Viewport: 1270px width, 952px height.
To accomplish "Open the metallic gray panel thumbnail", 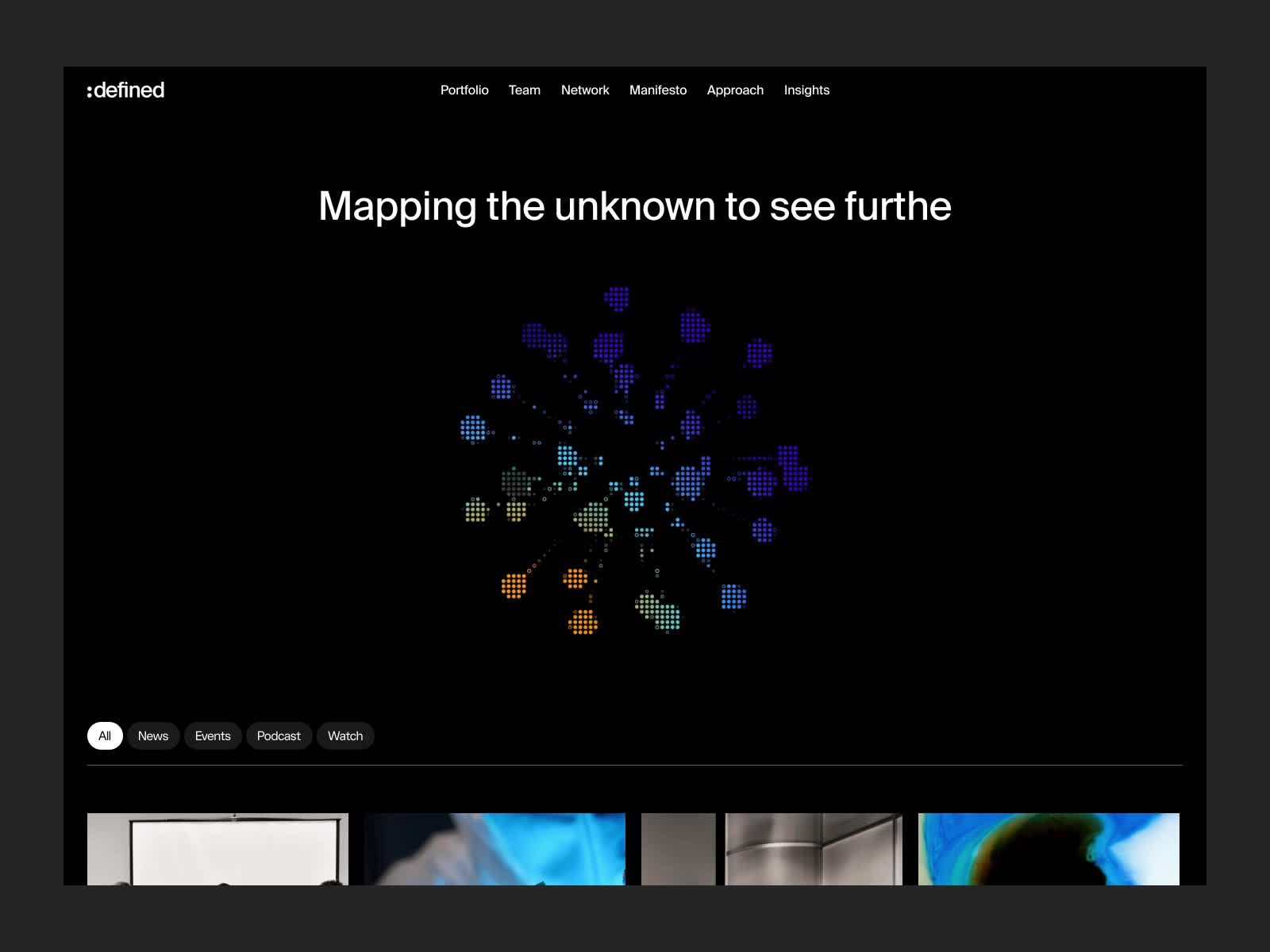I will [772, 849].
